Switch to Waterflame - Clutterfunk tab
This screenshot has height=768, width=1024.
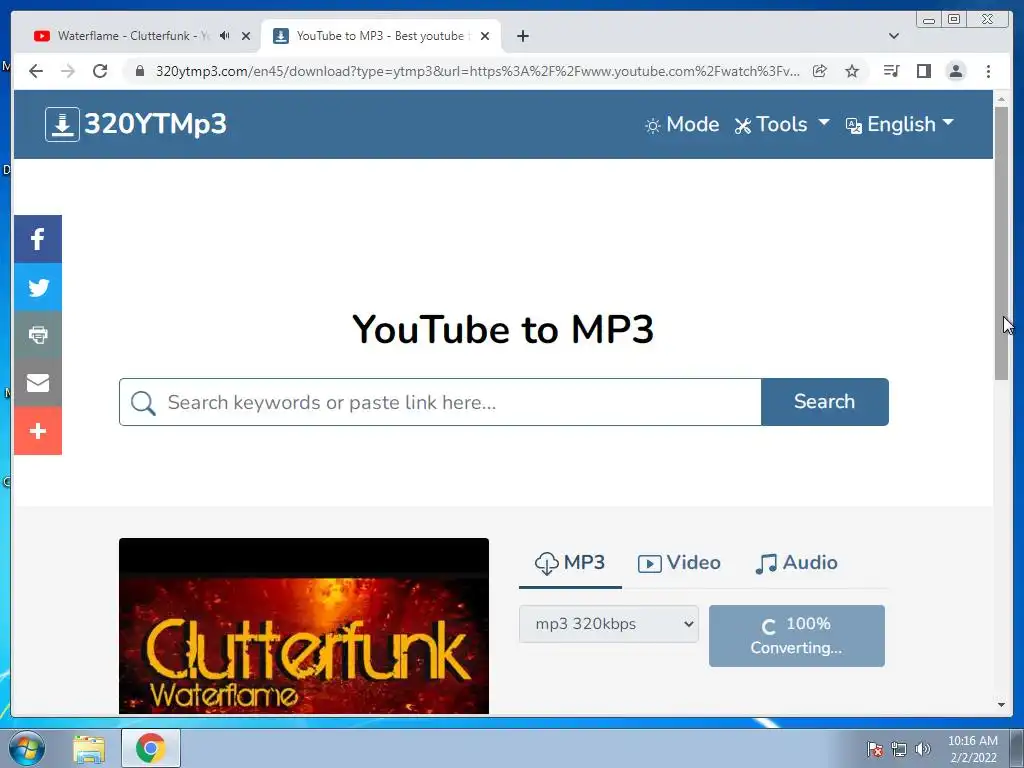(x=133, y=36)
